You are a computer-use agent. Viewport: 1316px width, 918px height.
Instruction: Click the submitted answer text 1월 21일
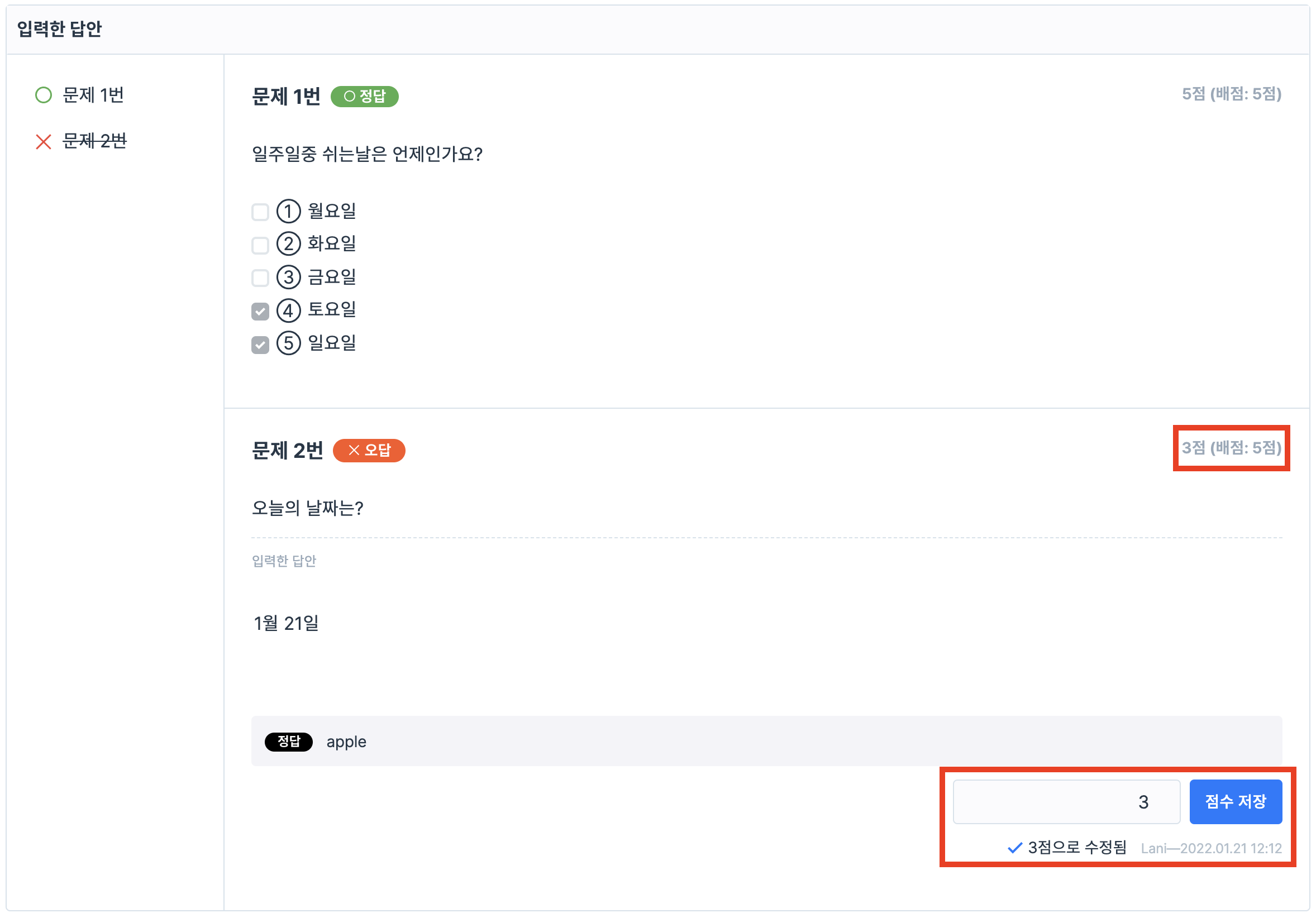point(286,623)
